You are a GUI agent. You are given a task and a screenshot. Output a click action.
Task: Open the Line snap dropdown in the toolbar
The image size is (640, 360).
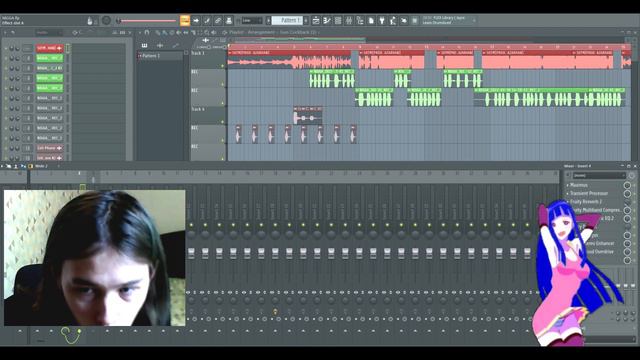click(252, 20)
